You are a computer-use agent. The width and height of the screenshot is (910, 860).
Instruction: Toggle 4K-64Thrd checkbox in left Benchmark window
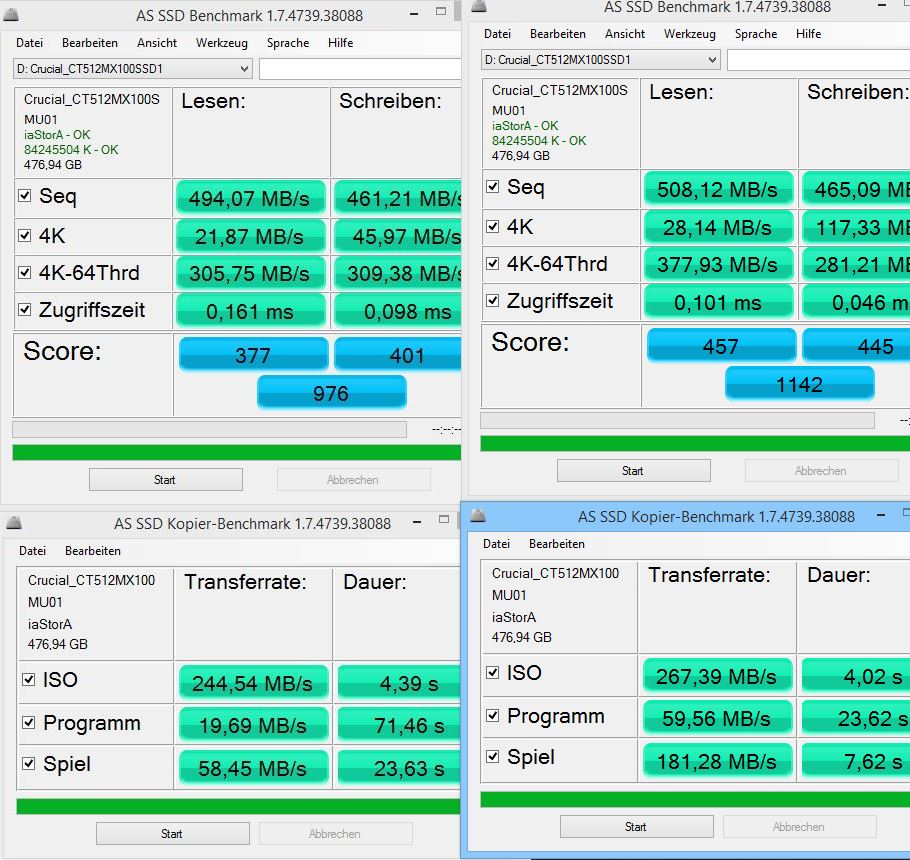(x=24, y=272)
